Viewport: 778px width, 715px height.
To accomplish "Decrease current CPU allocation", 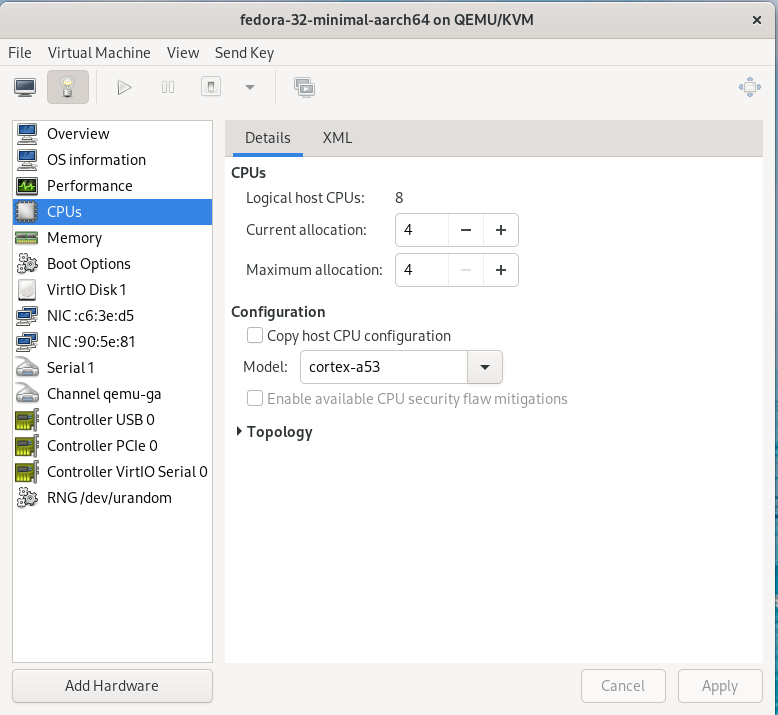I will click(465, 230).
